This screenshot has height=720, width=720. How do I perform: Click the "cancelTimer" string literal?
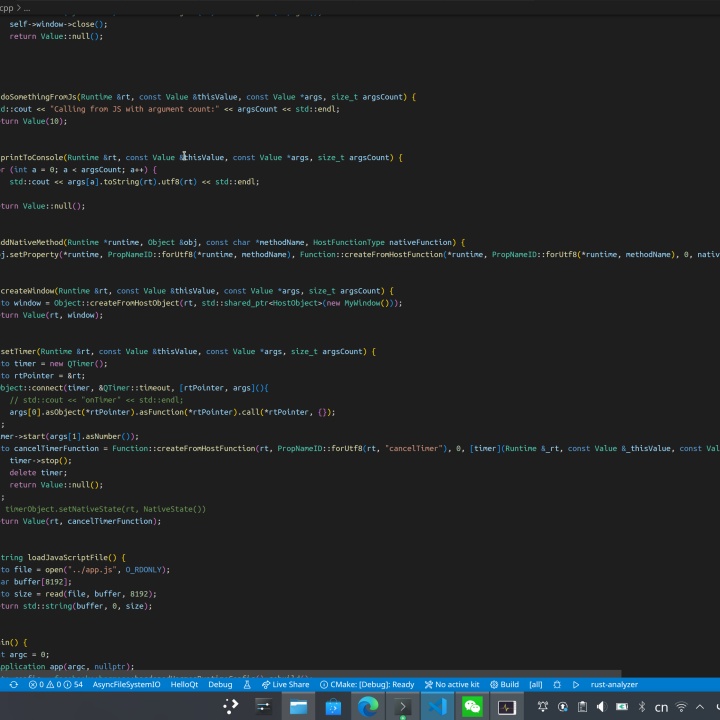413,448
